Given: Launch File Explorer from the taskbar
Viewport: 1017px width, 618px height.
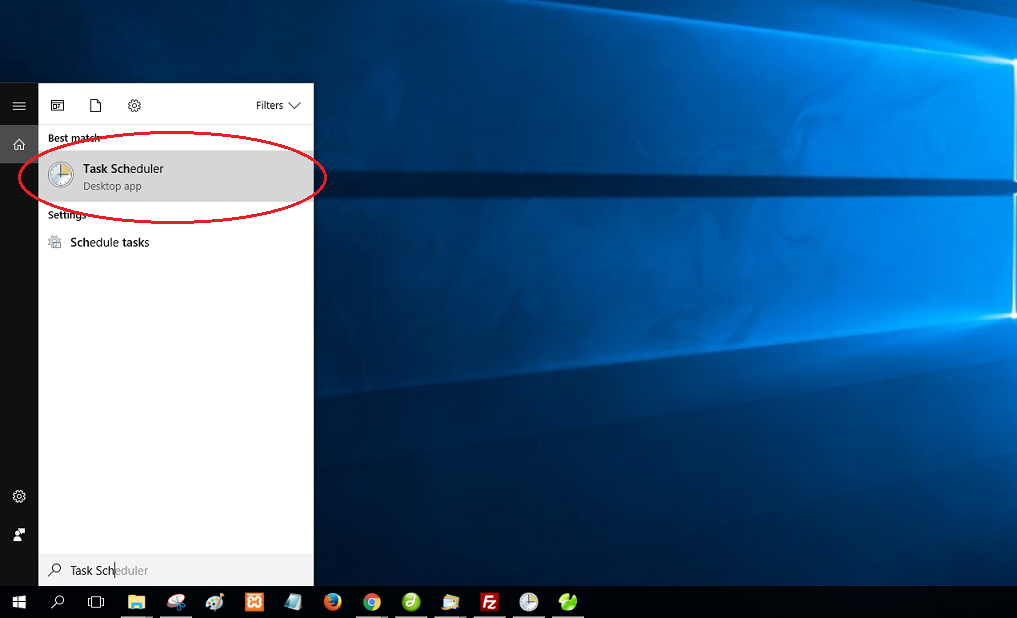Looking at the screenshot, I should [x=136, y=602].
